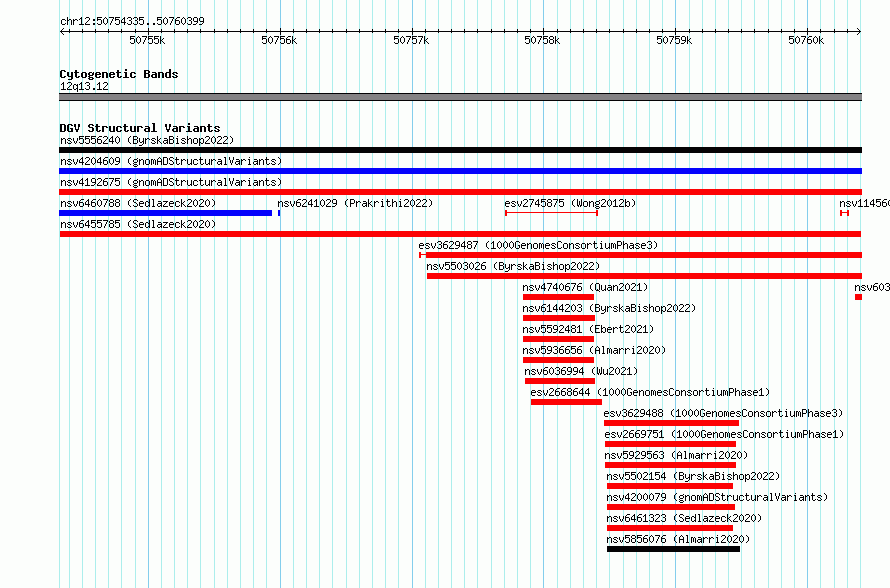Click the red esv3629487 variant bar

[640, 255]
